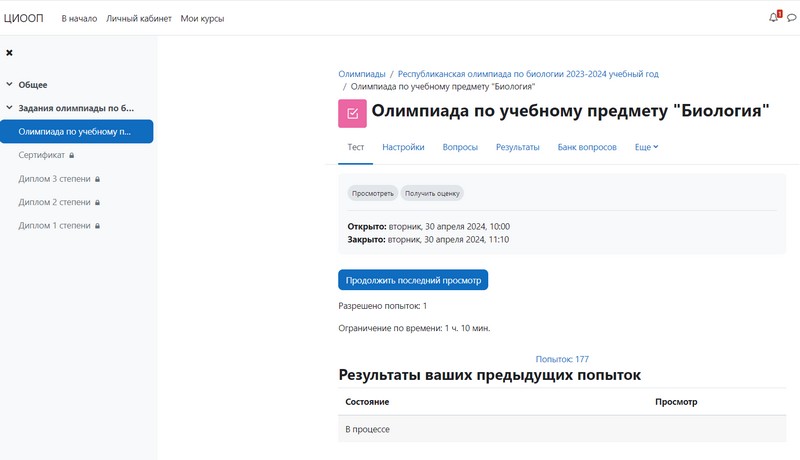Close the course index sidebar
Image resolution: width=800 pixels, height=460 pixels.
[9, 53]
